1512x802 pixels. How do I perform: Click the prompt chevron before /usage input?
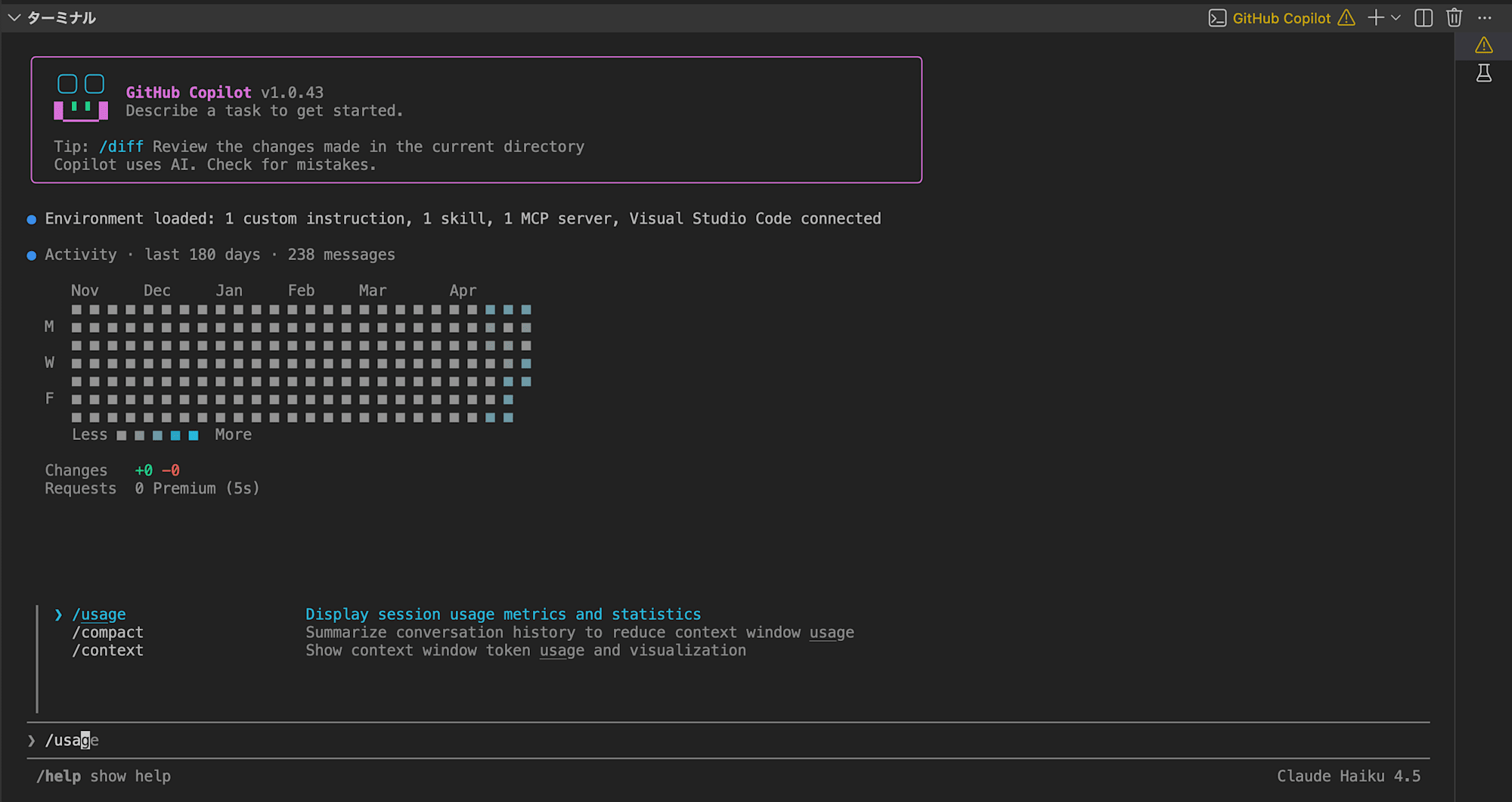click(32, 741)
